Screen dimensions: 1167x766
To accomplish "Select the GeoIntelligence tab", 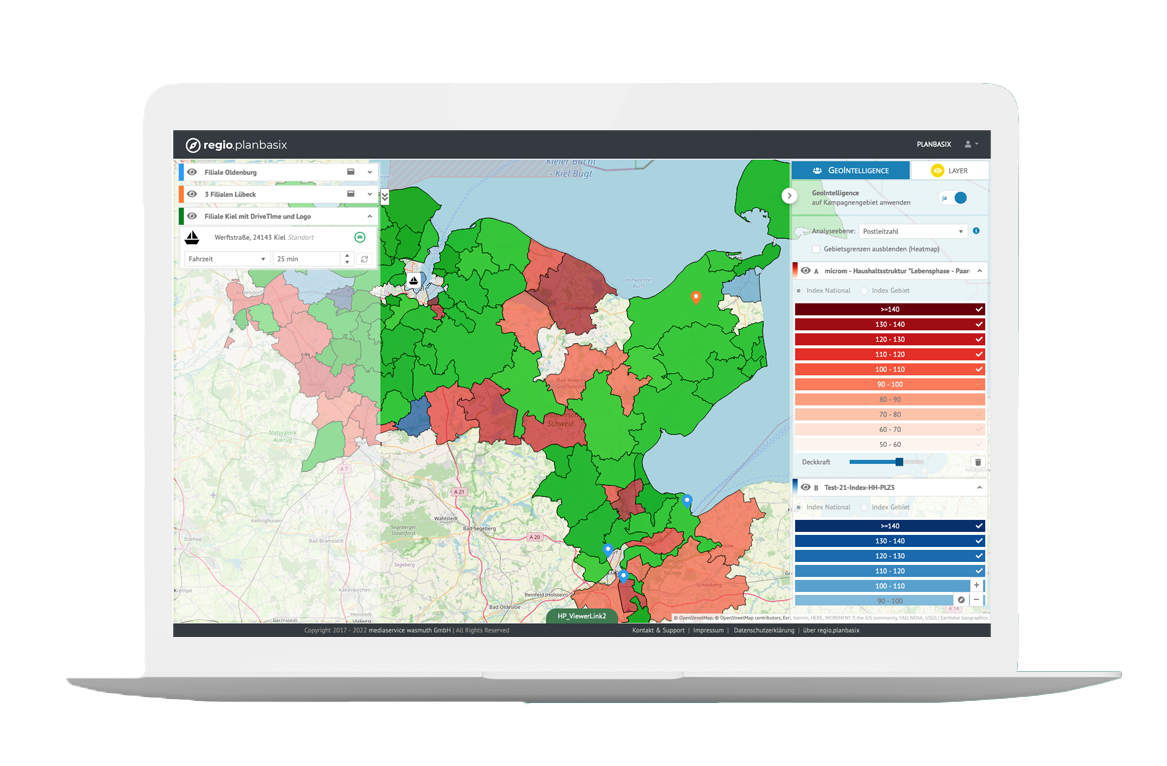I will click(x=851, y=171).
